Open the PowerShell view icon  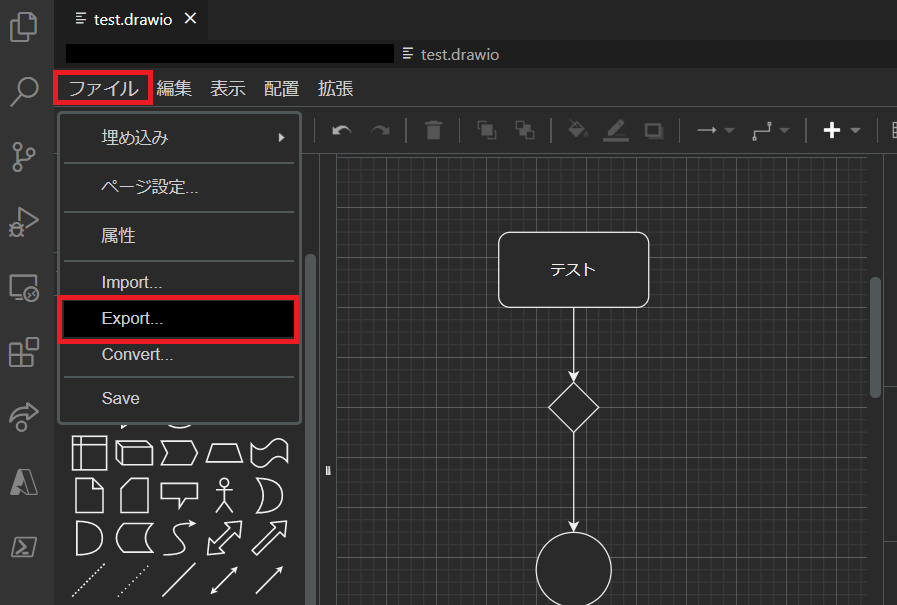point(24,547)
